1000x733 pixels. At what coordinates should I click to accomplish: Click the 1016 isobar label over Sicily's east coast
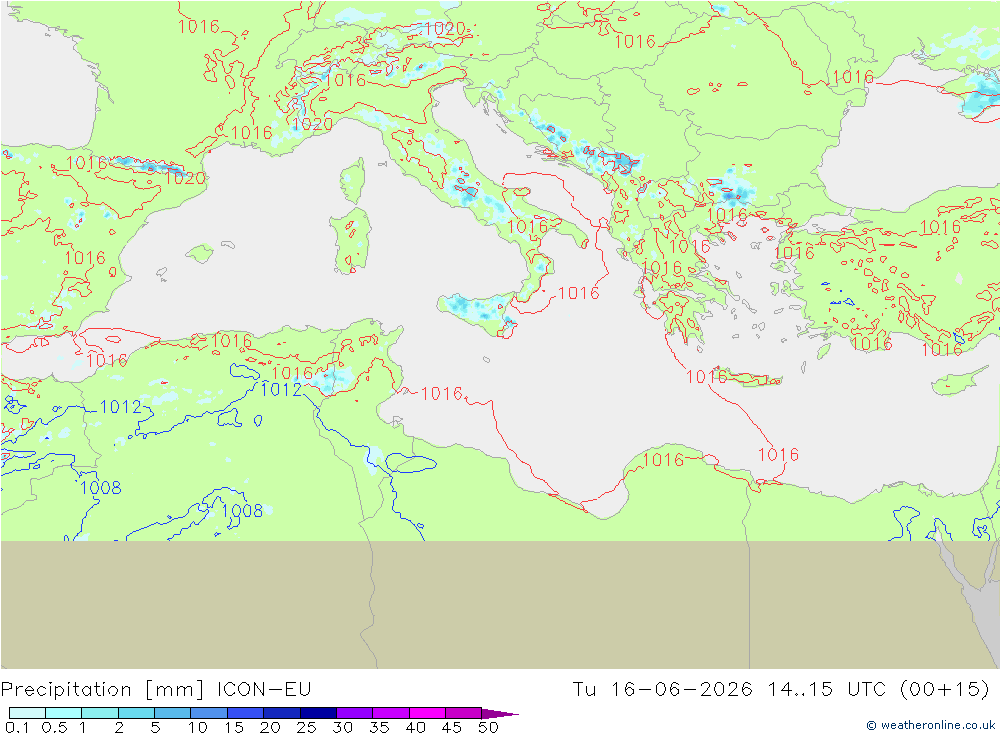[x=578, y=293]
